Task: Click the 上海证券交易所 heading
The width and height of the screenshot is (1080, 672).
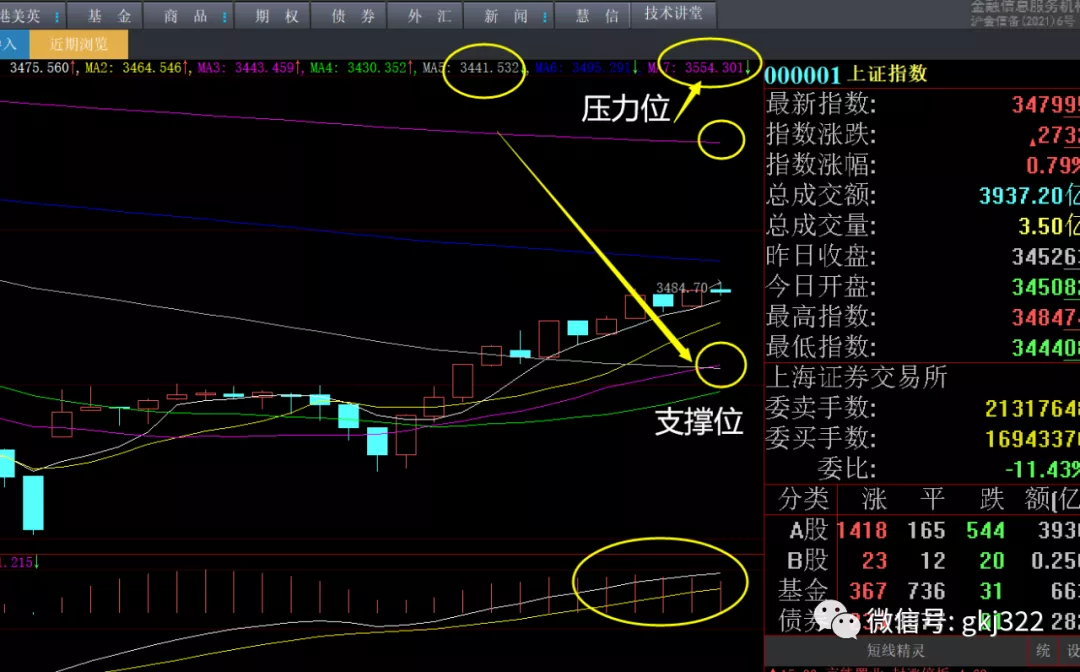Action: click(x=857, y=377)
